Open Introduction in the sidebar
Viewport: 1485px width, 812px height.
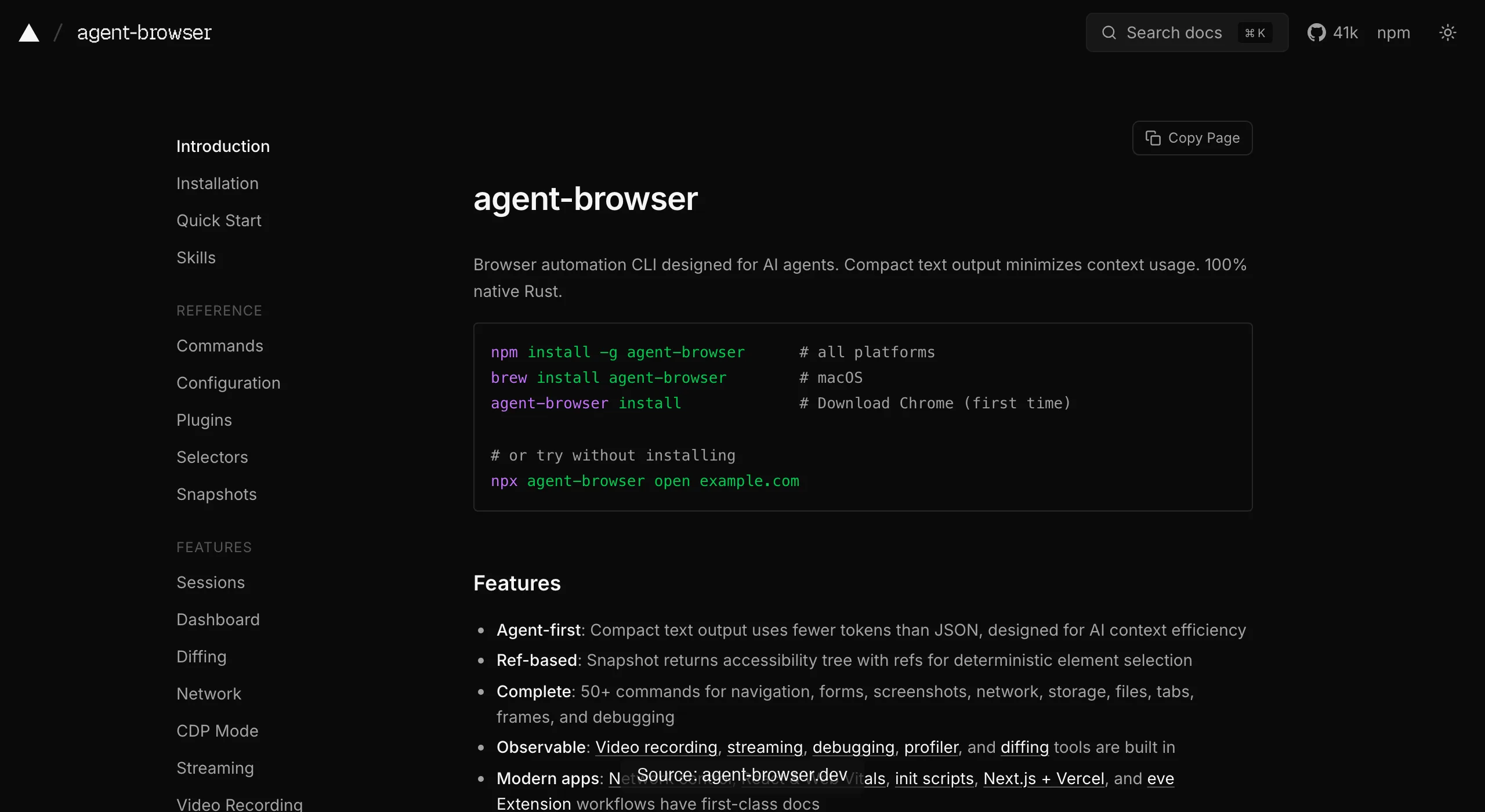(x=223, y=146)
